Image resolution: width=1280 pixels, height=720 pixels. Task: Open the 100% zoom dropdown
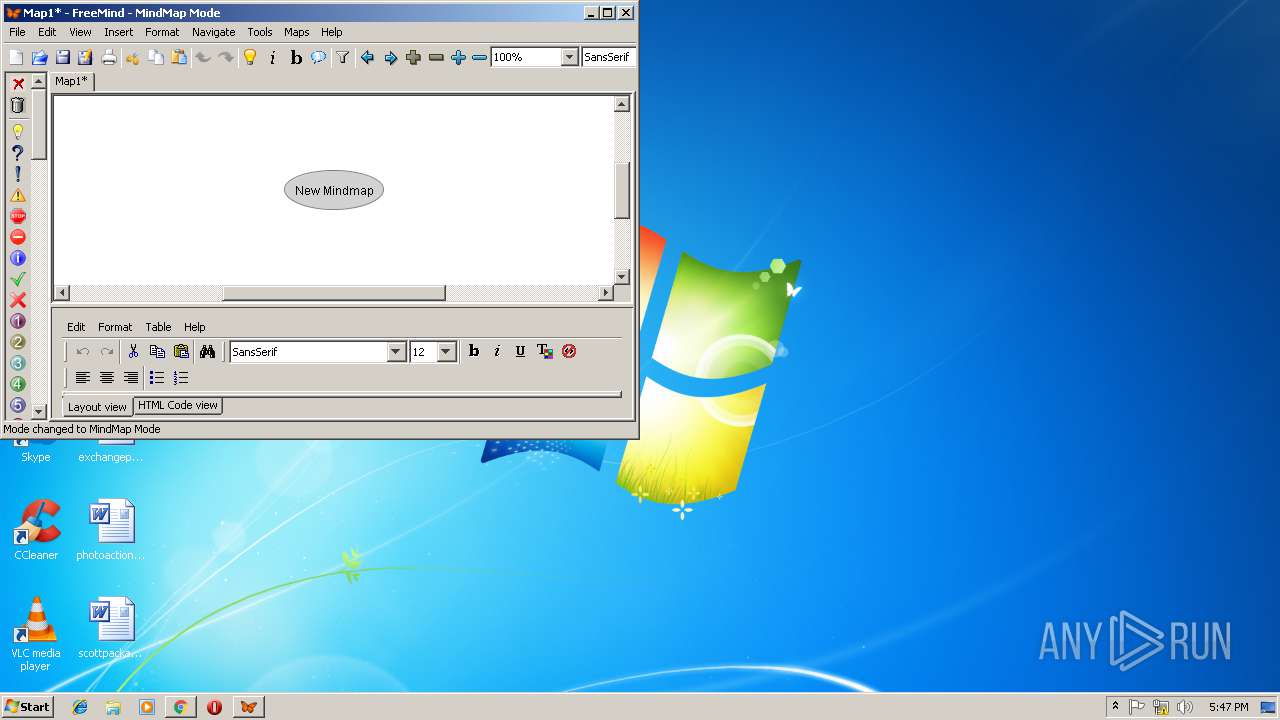569,57
